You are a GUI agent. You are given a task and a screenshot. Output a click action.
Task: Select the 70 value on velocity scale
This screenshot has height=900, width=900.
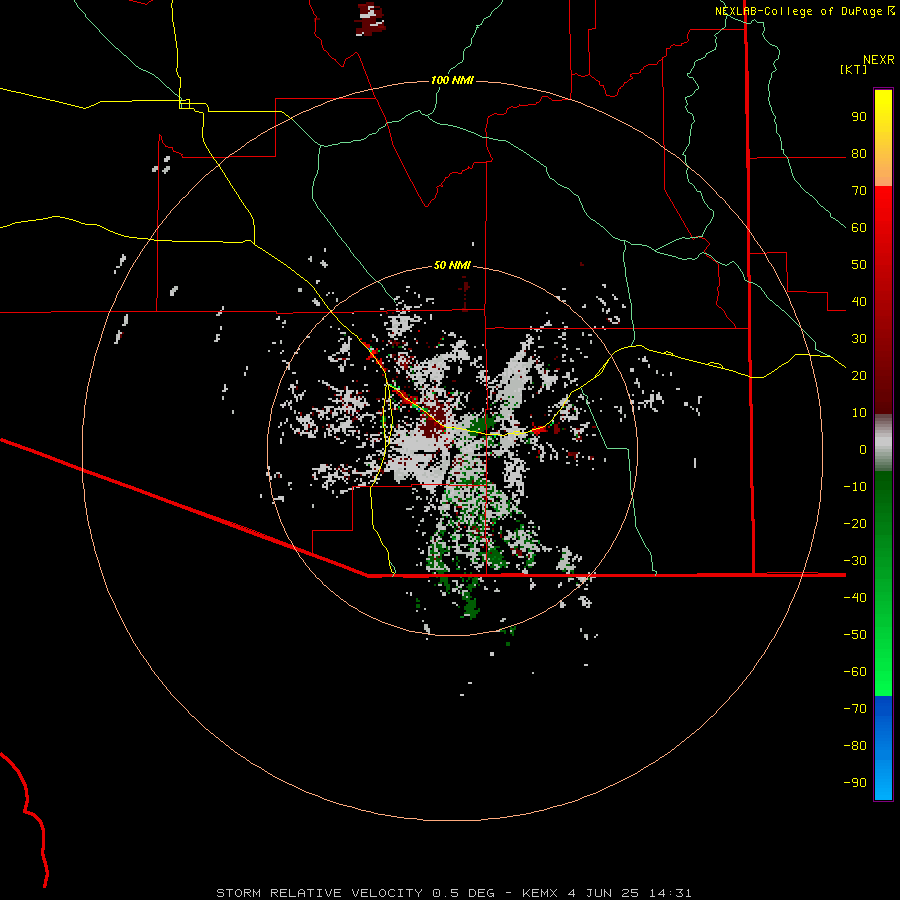(x=859, y=191)
